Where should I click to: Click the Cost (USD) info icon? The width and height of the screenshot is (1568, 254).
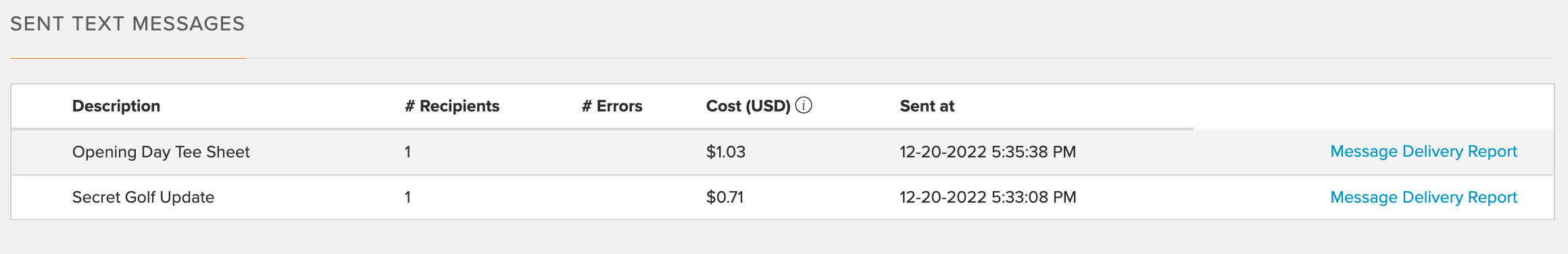[804, 105]
